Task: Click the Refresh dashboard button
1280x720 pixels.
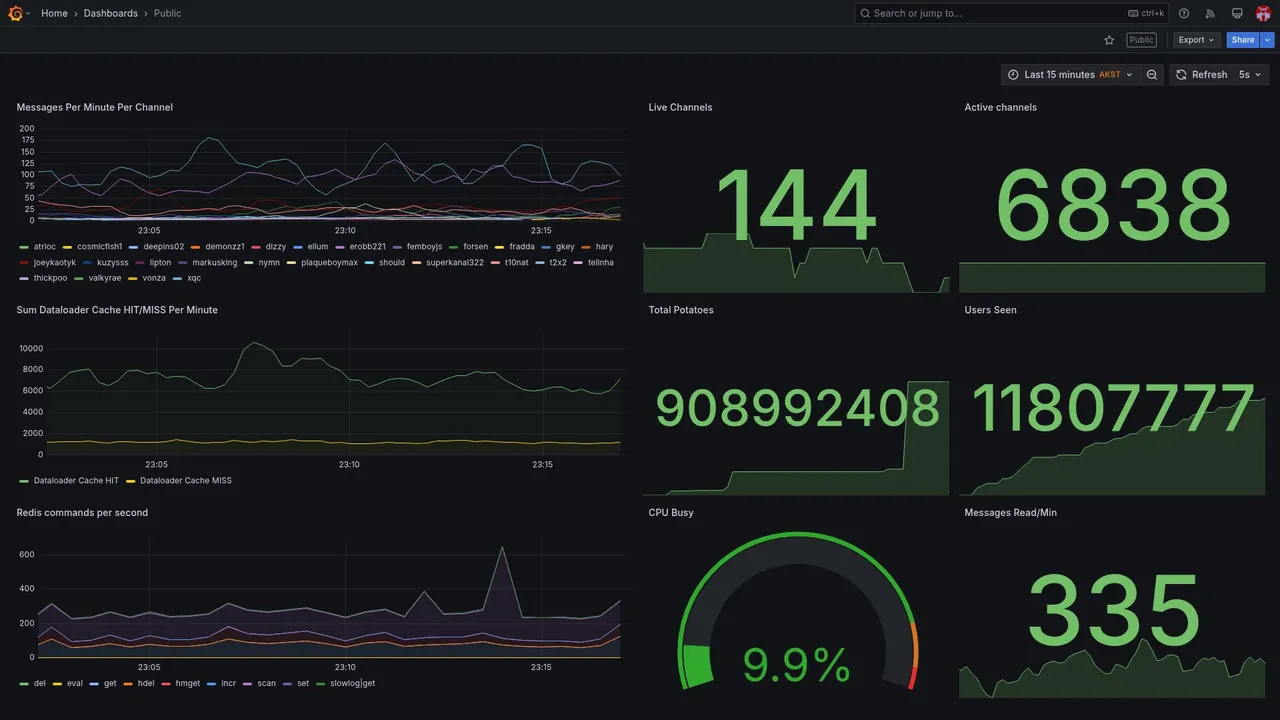Action: coord(1200,75)
